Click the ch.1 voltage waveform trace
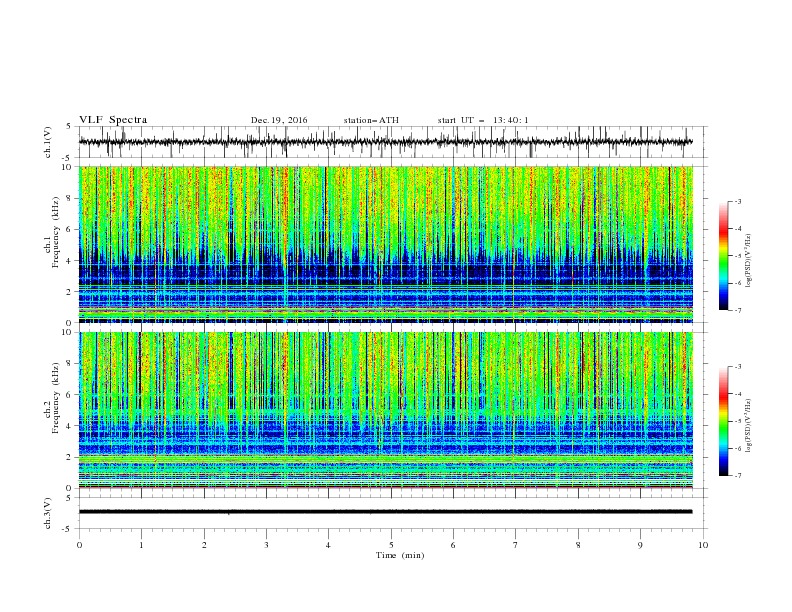 pos(385,142)
